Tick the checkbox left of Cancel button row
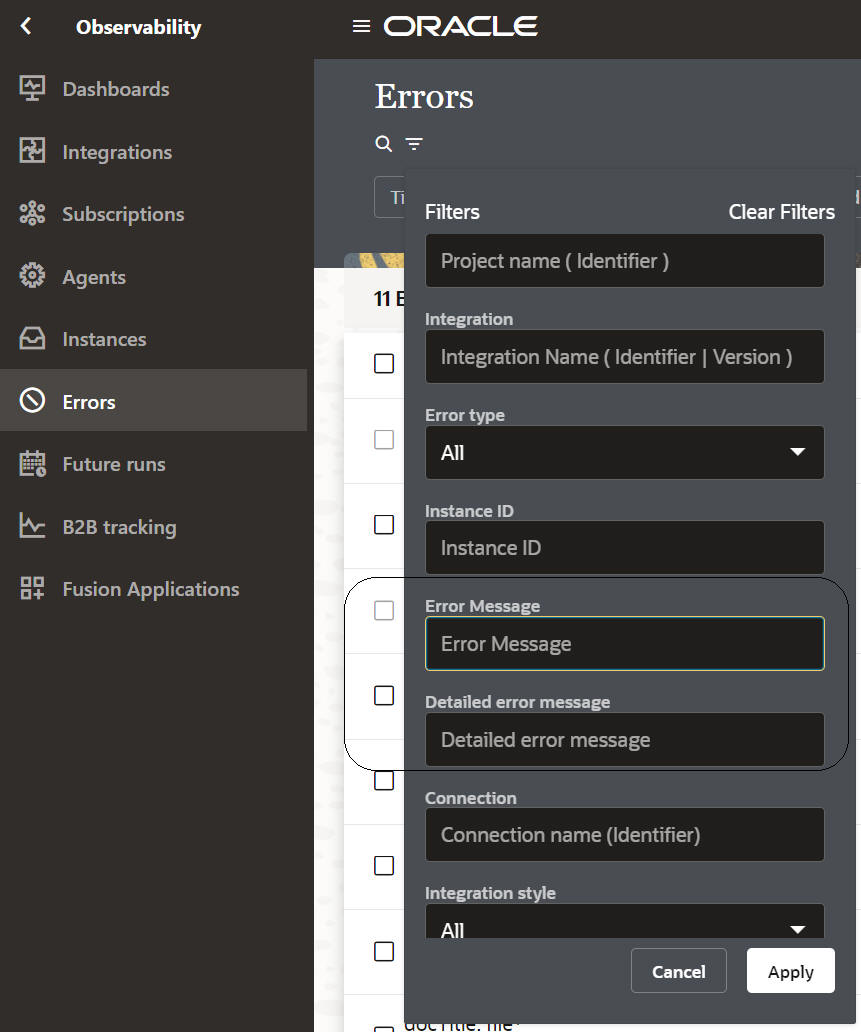Image resolution: width=861 pixels, height=1032 pixels. click(384, 951)
